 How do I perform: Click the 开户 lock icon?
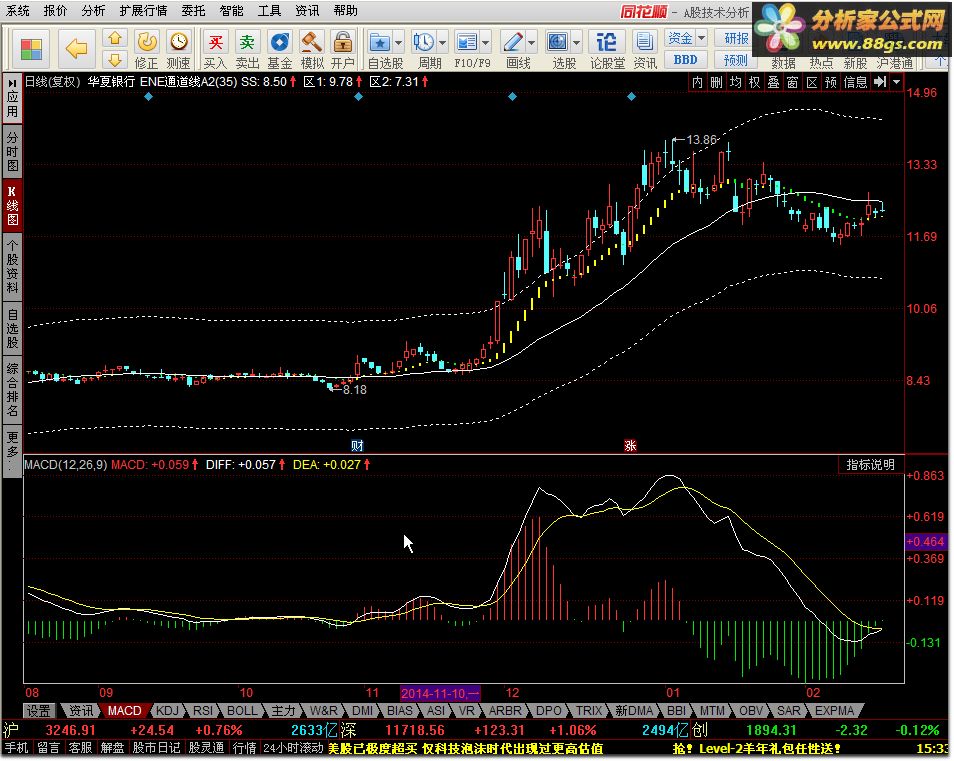(x=343, y=50)
